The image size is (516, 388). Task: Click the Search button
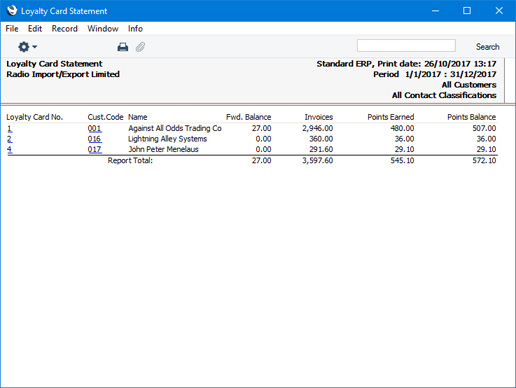coord(488,47)
